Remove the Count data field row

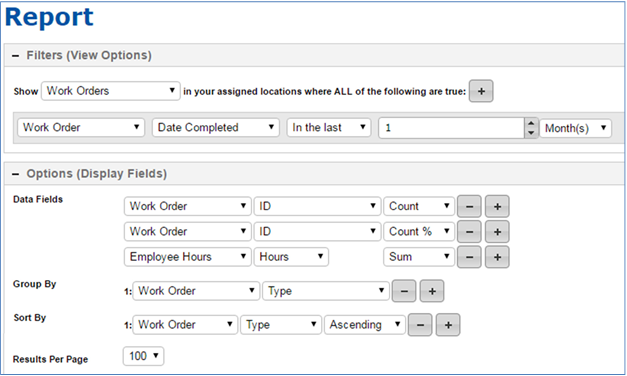(469, 206)
